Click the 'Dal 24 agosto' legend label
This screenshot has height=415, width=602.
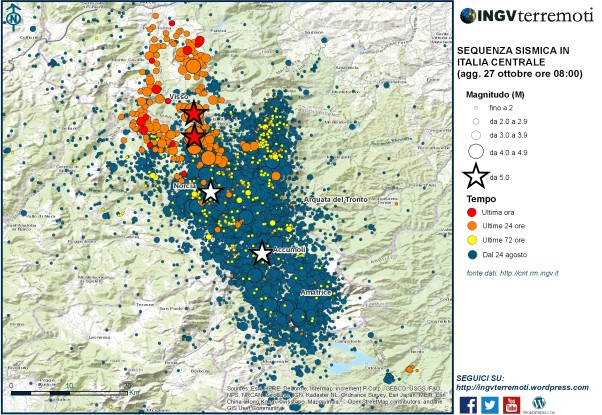pyautogui.click(x=504, y=255)
